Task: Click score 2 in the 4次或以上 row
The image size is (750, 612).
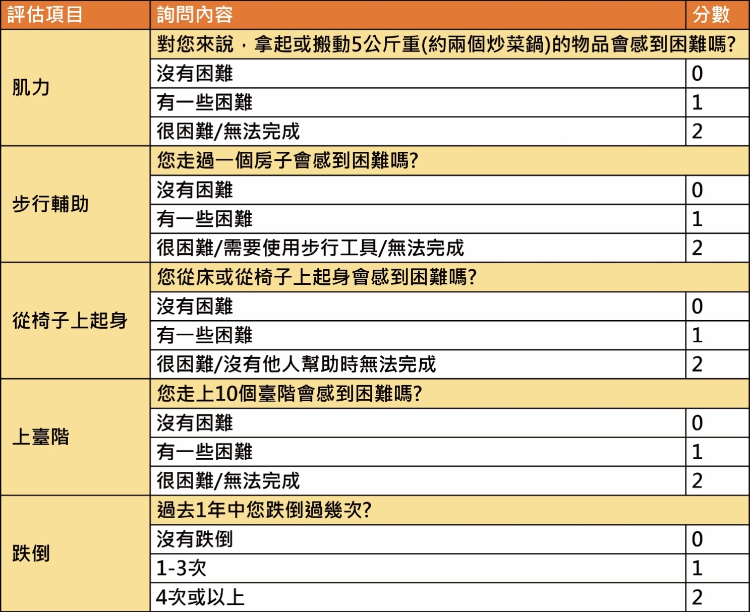Action: click(x=717, y=597)
